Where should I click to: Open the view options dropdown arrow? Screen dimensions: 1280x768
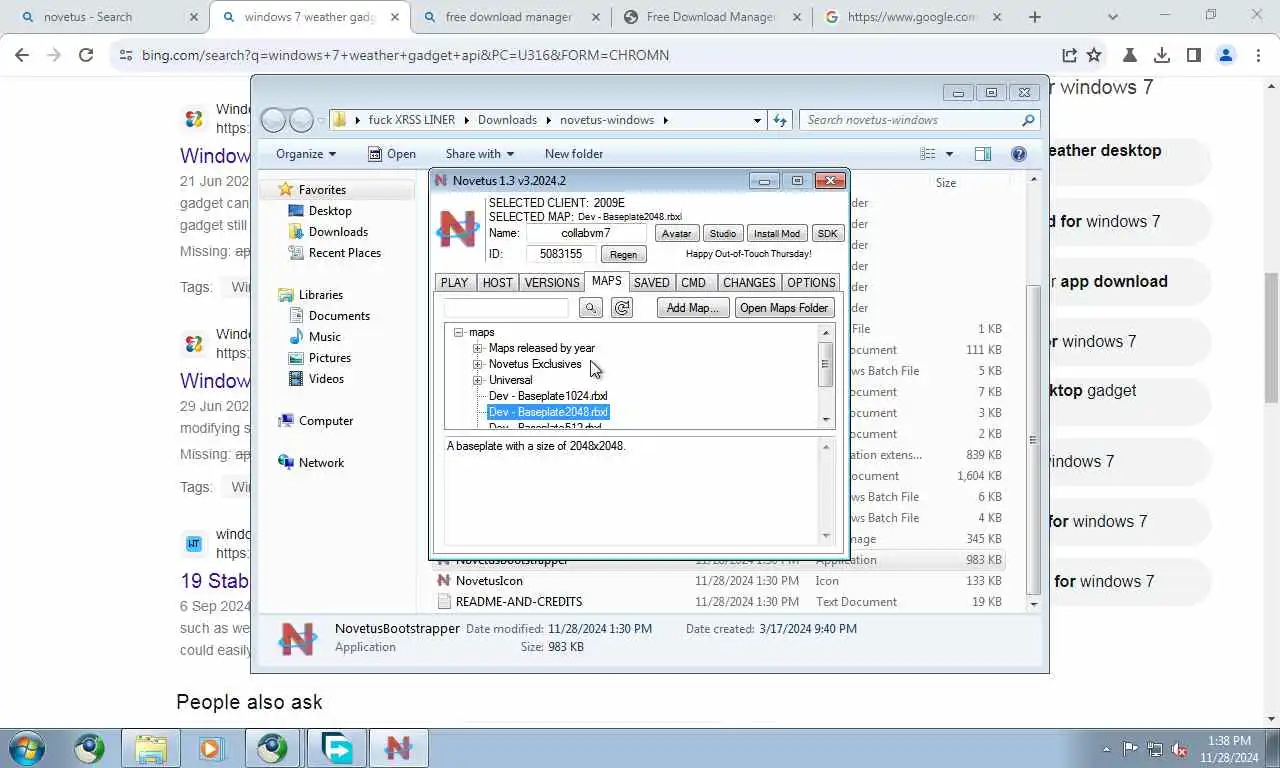pos(949,154)
